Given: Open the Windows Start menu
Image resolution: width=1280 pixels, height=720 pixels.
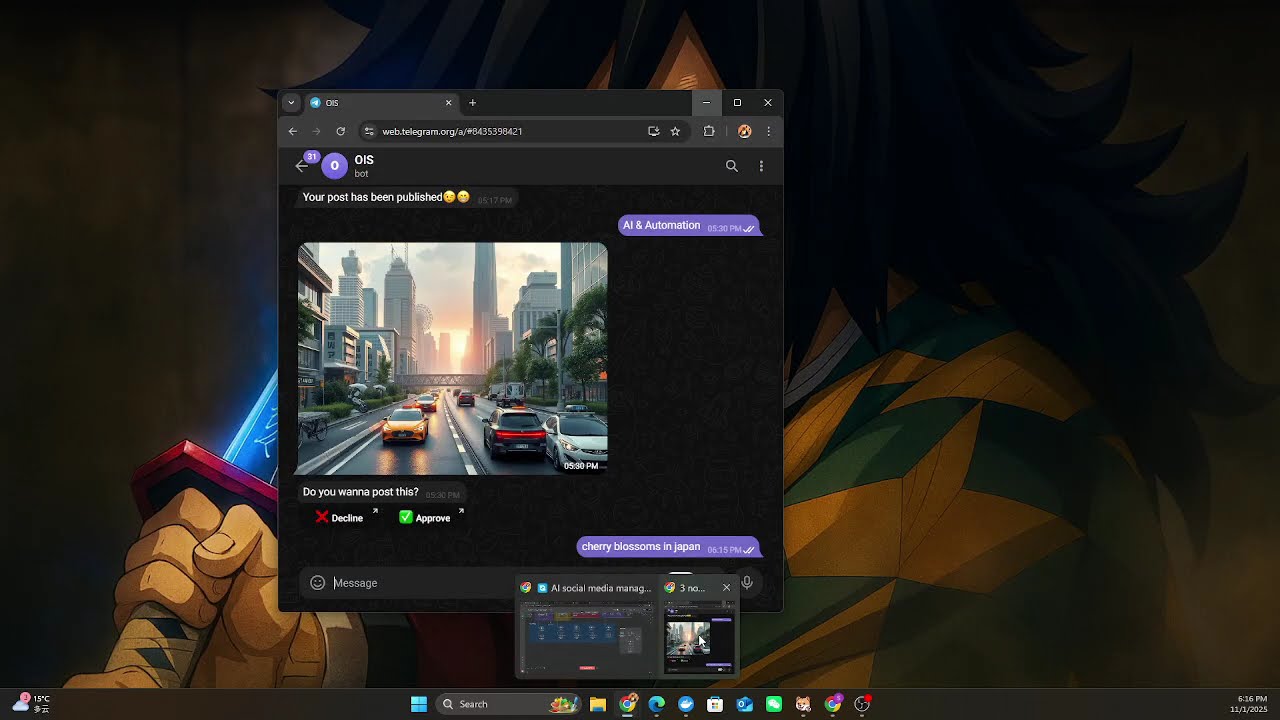Looking at the screenshot, I should click(419, 704).
